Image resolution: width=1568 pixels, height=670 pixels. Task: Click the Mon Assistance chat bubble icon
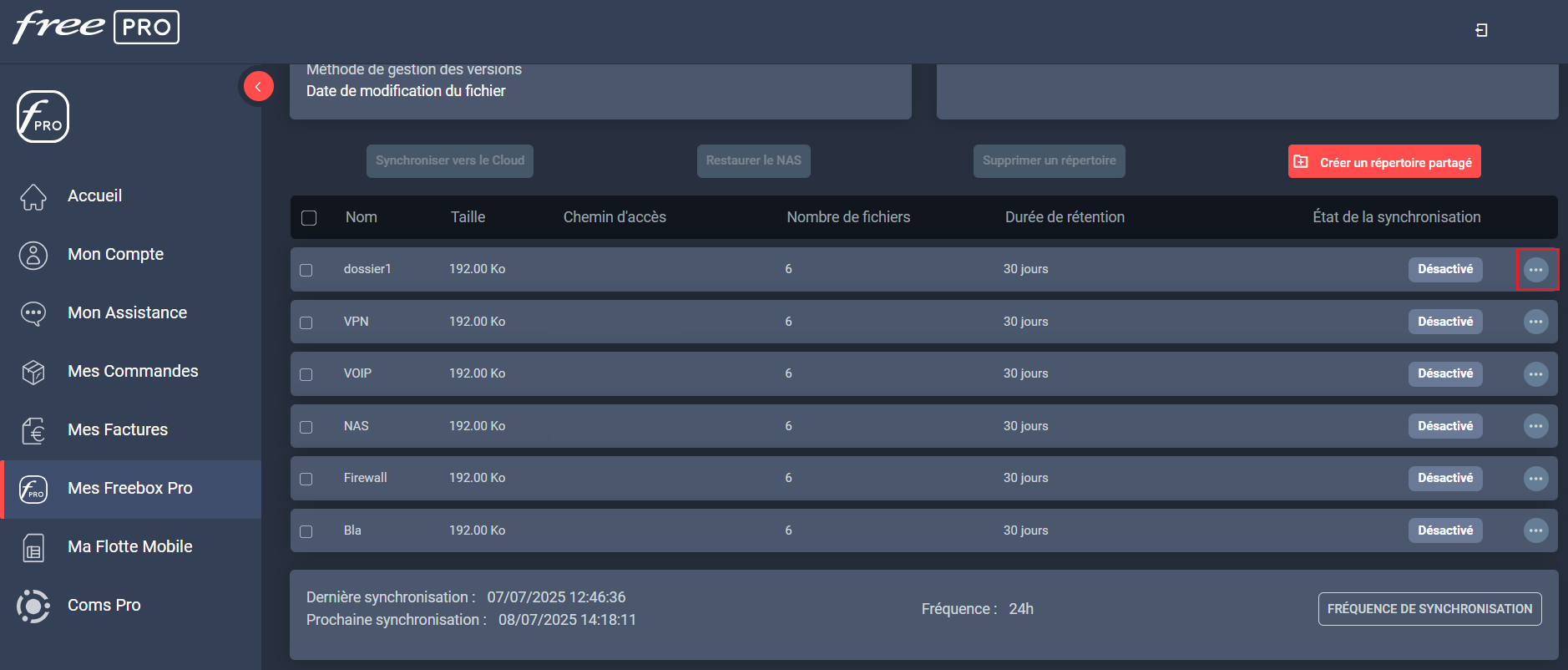click(33, 313)
